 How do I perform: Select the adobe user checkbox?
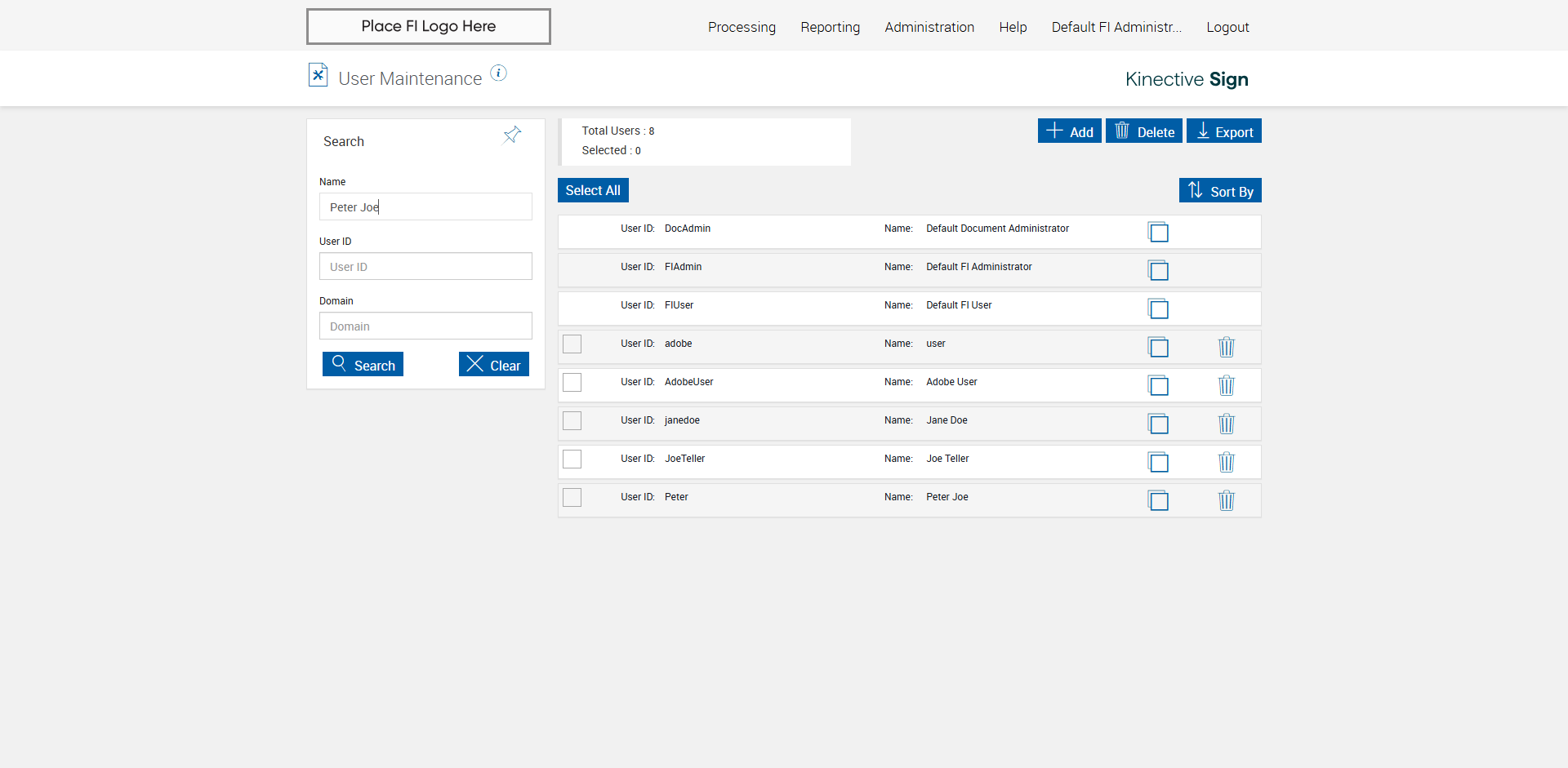point(572,344)
